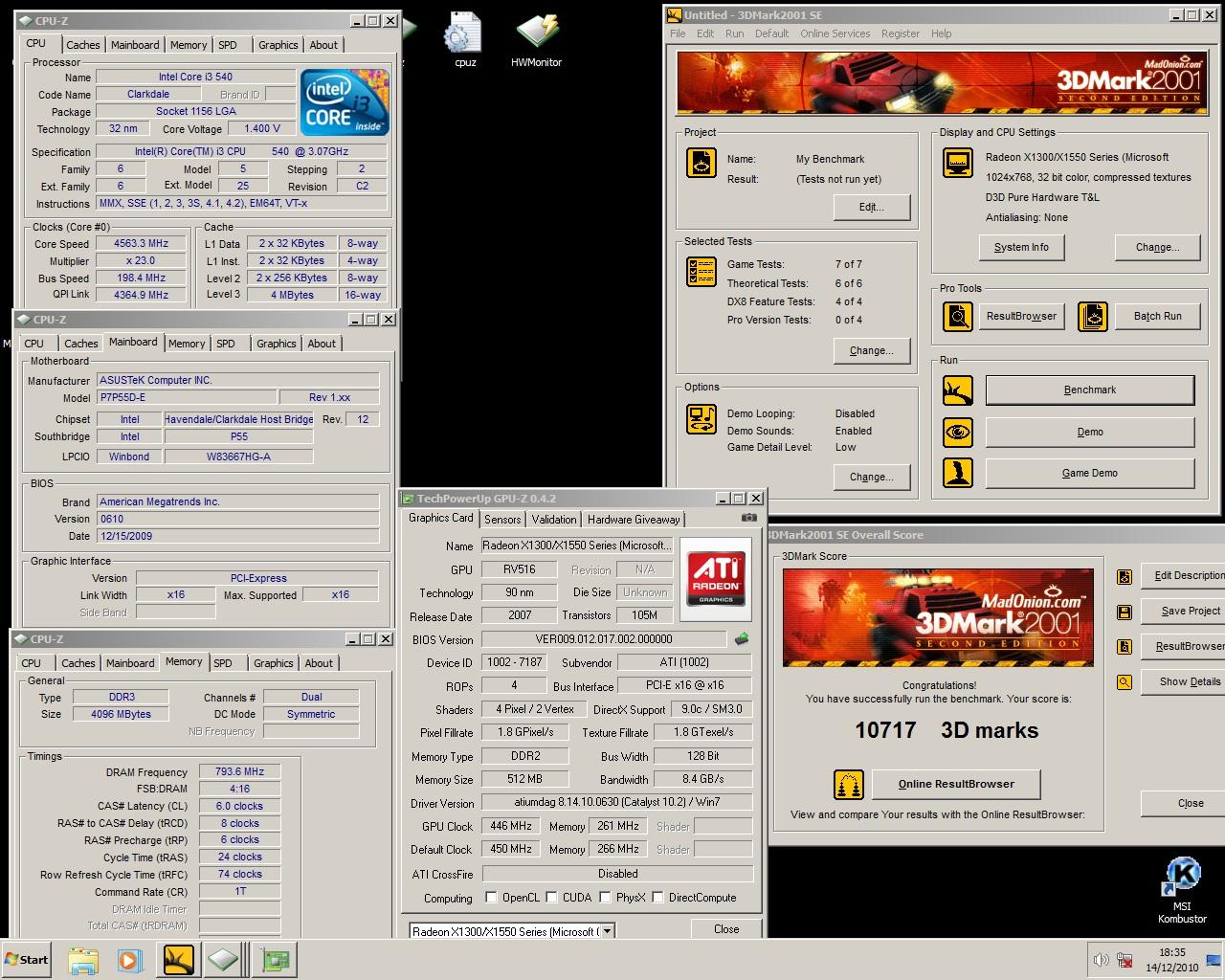Click Change... under Options
Image resolution: width=1225 pixels, height=980 pixels.
tap(871, 477)
